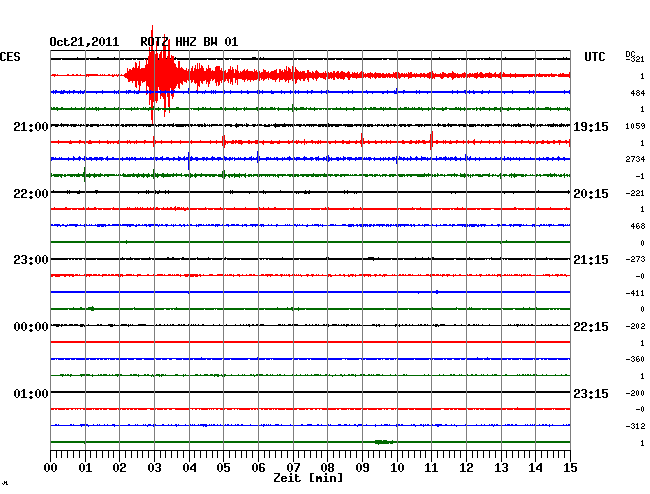Select the 00:00 local time label
The width and height of the screenshot is (650, 494).
point(31,327)
